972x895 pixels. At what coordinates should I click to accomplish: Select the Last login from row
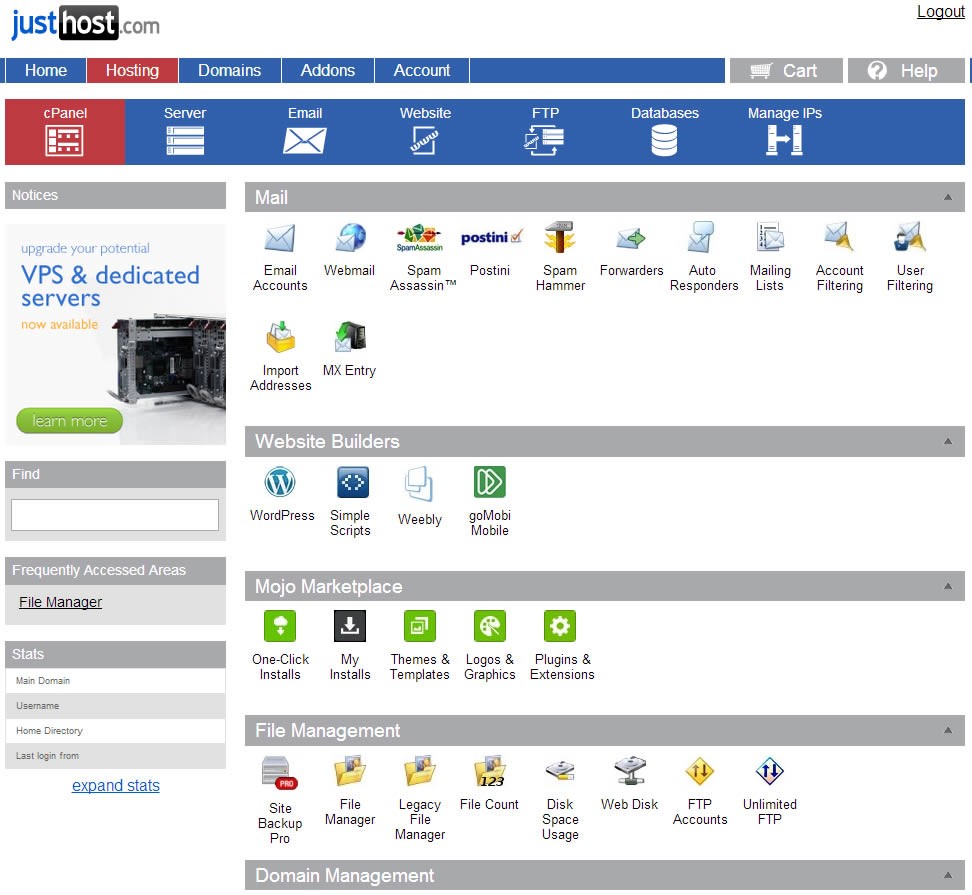coord(115,756)
